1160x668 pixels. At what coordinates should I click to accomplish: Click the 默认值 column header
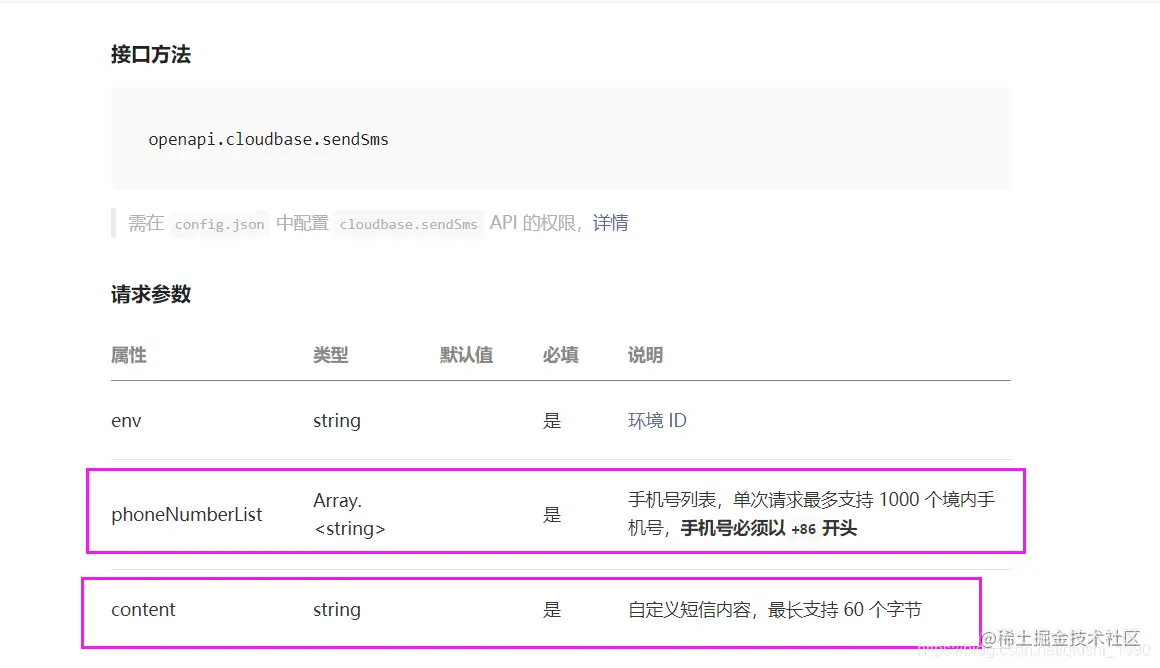click(x=466, y=355)
